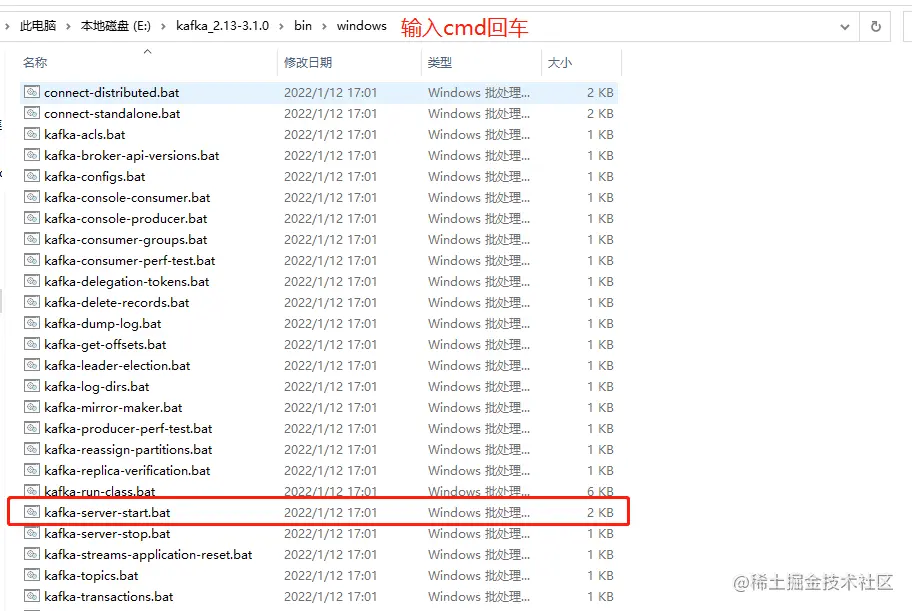Image resolution: width=912 pixels, height=611 pixels.
Task: Click the kafka-producer-perf-test.bat file icon
Action: pos(32,427)
